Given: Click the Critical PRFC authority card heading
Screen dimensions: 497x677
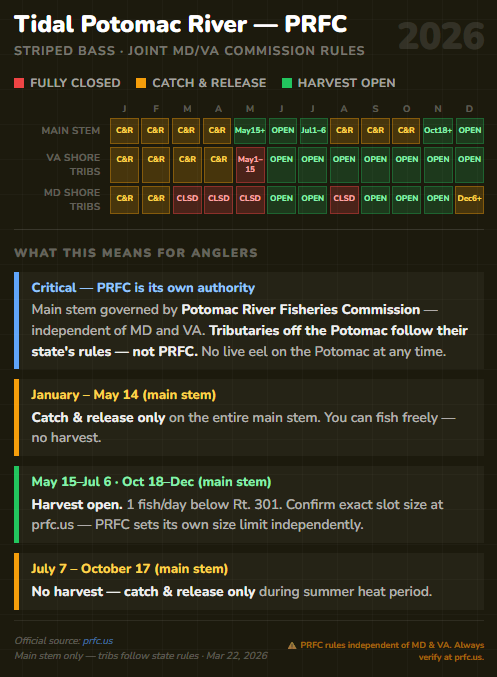Looking at the screenshot, I should pos(143,288).
